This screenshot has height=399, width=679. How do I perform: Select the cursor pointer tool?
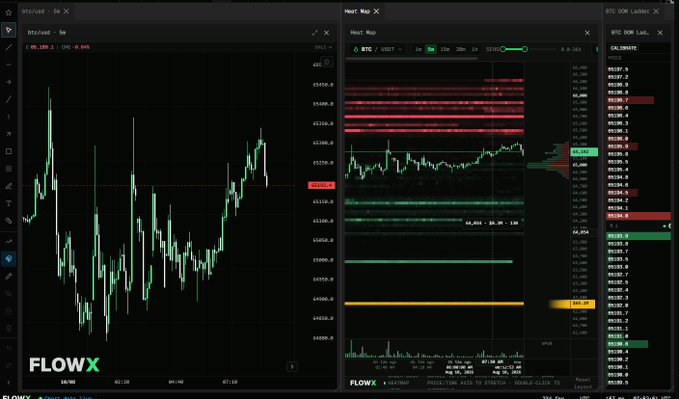pyautogui.click(x=9, y=30)
